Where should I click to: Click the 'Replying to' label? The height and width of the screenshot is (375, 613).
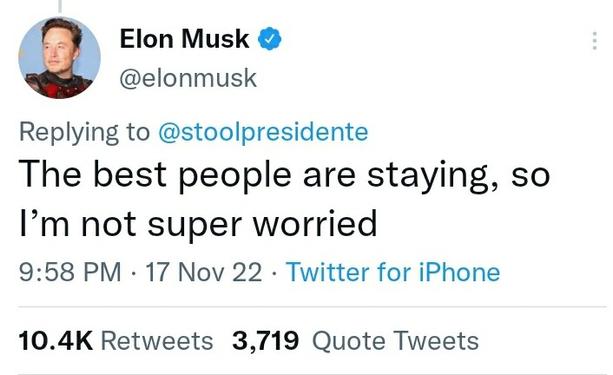tap(84, 132)
